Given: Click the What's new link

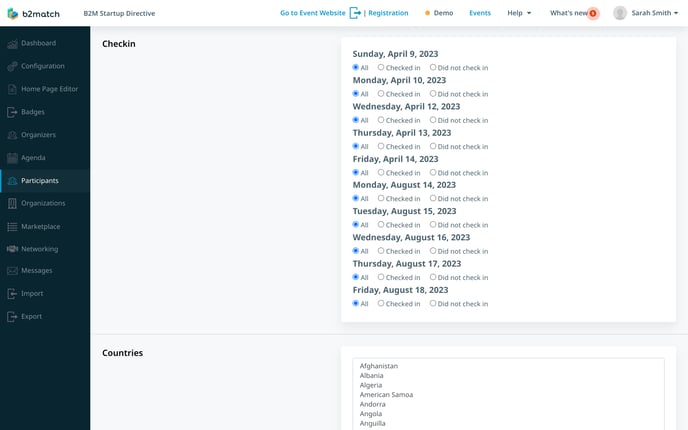Looking at the screenshot, I should [569, 13].
